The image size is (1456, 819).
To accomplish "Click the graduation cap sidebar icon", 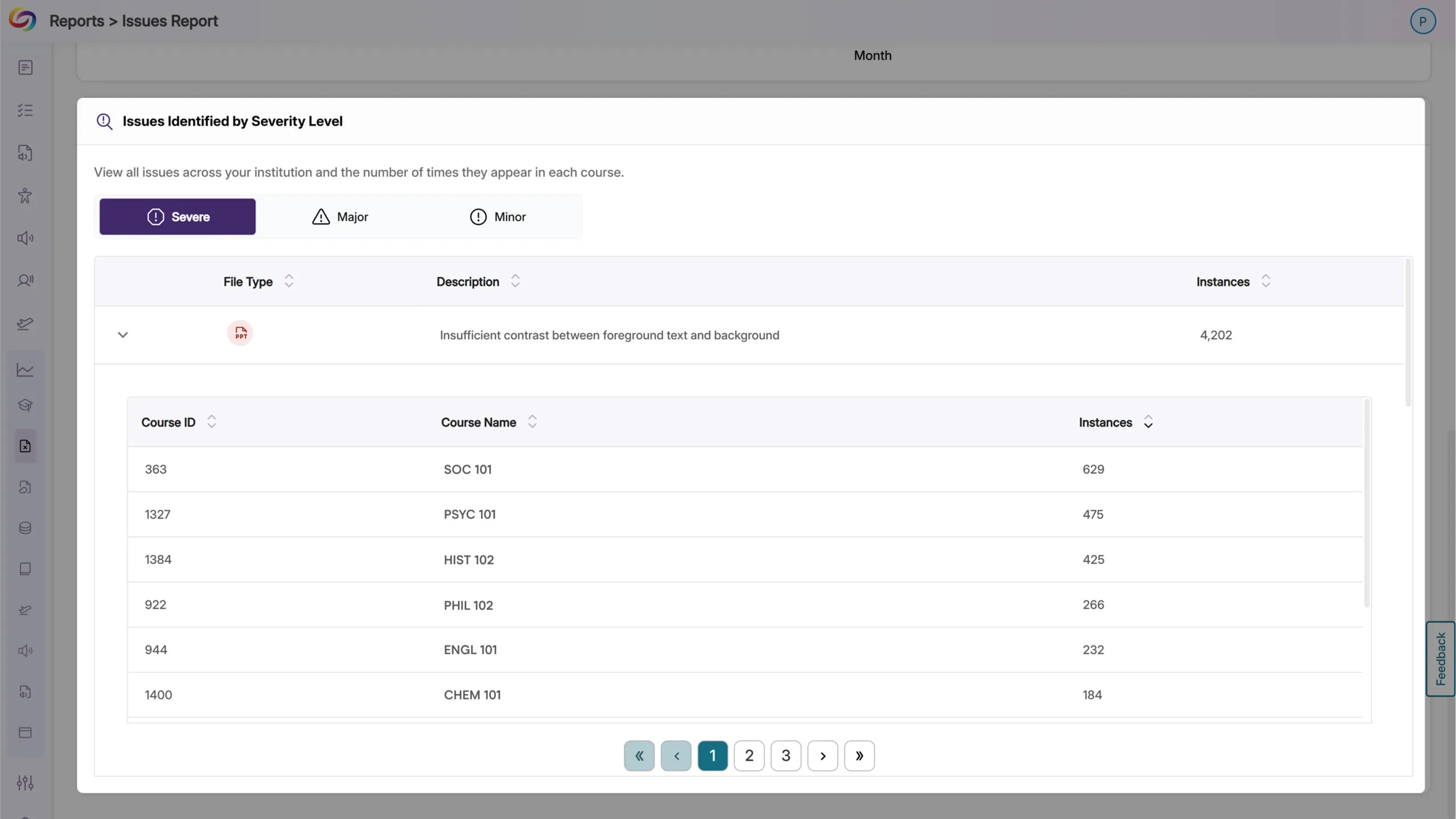I will point(25,405).
